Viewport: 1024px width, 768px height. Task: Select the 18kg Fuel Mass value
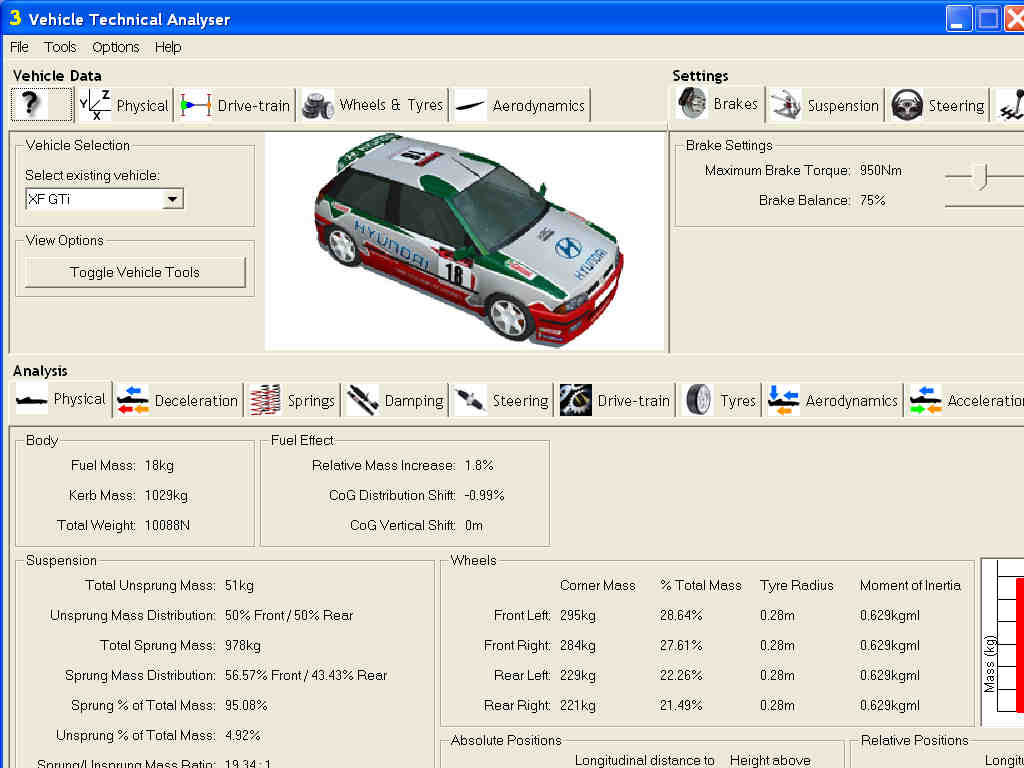[x=159, y=466]
